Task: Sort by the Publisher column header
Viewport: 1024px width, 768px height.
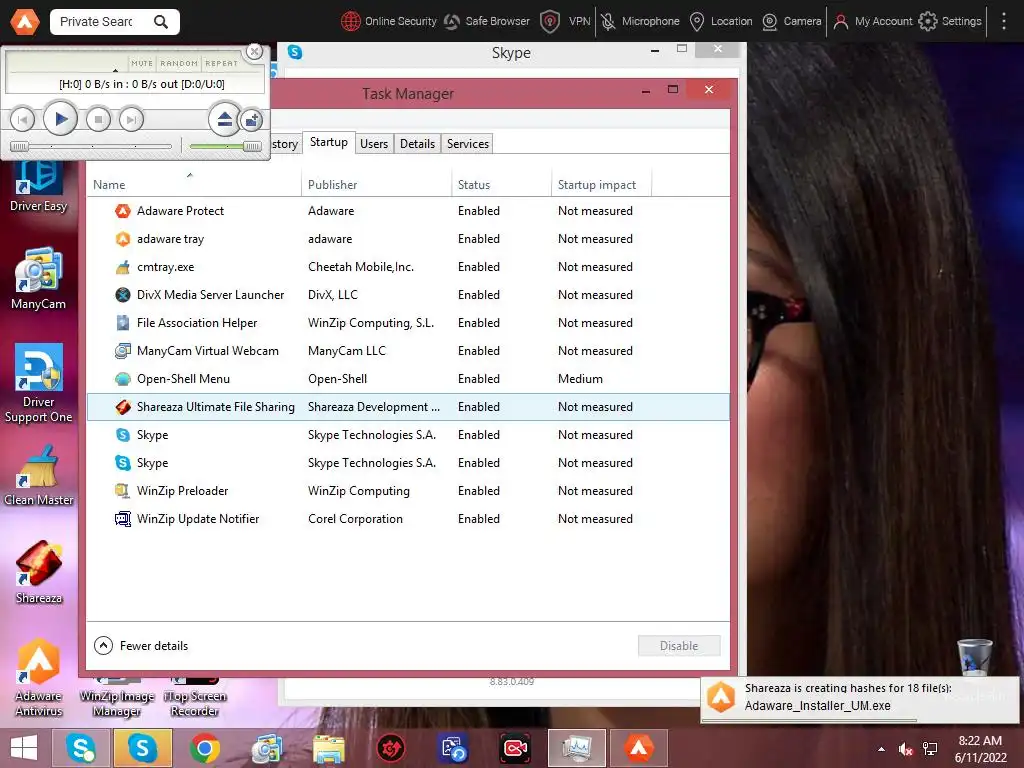Action: (376, 184)
